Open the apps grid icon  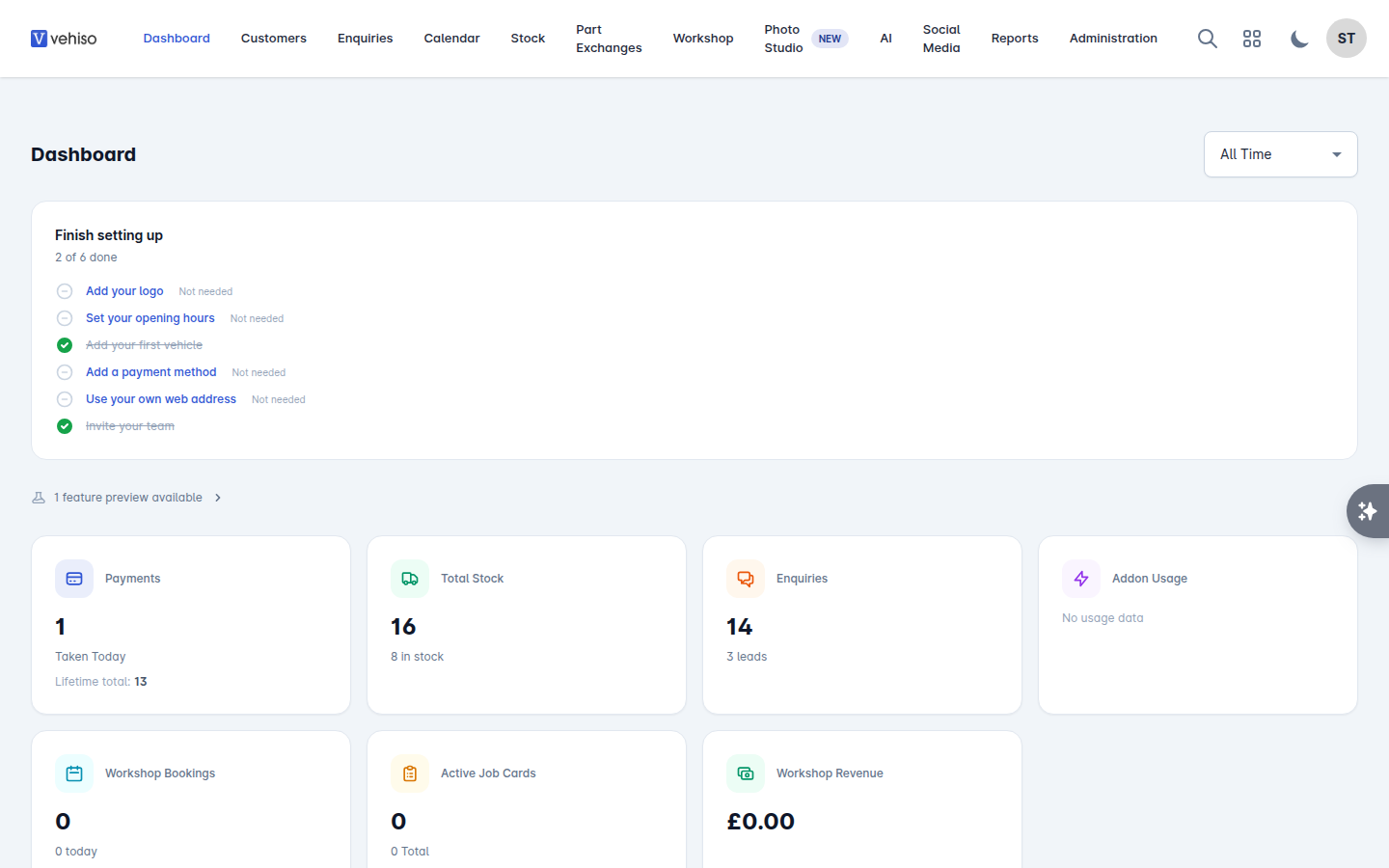1252,39
